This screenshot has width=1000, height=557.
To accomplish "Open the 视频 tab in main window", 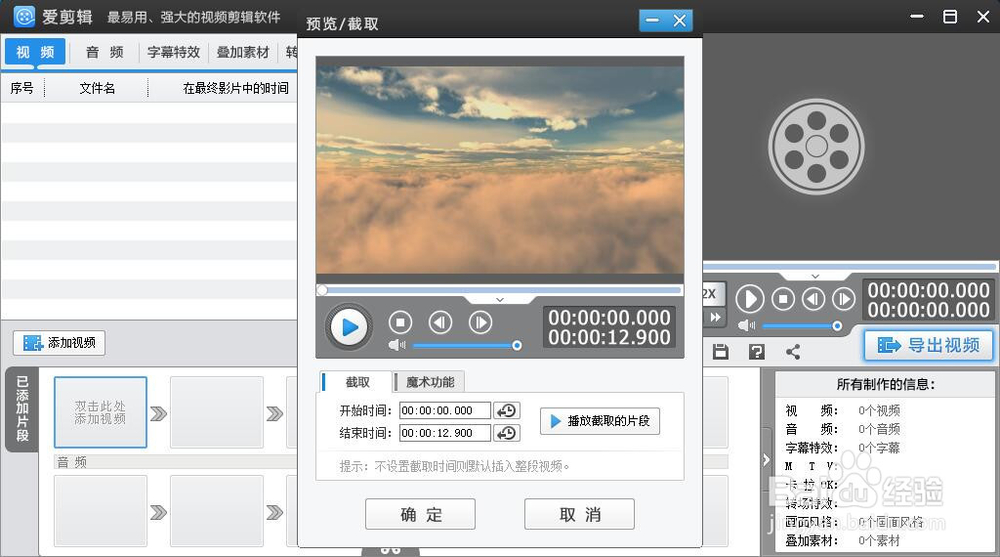I will tap(35, 52).
